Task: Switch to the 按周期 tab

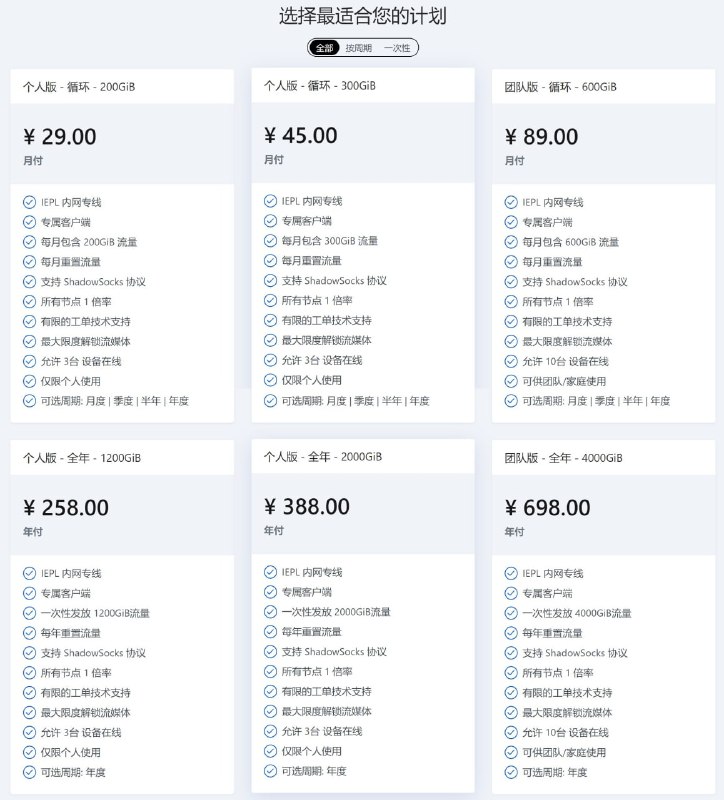Action: point(359,48)
